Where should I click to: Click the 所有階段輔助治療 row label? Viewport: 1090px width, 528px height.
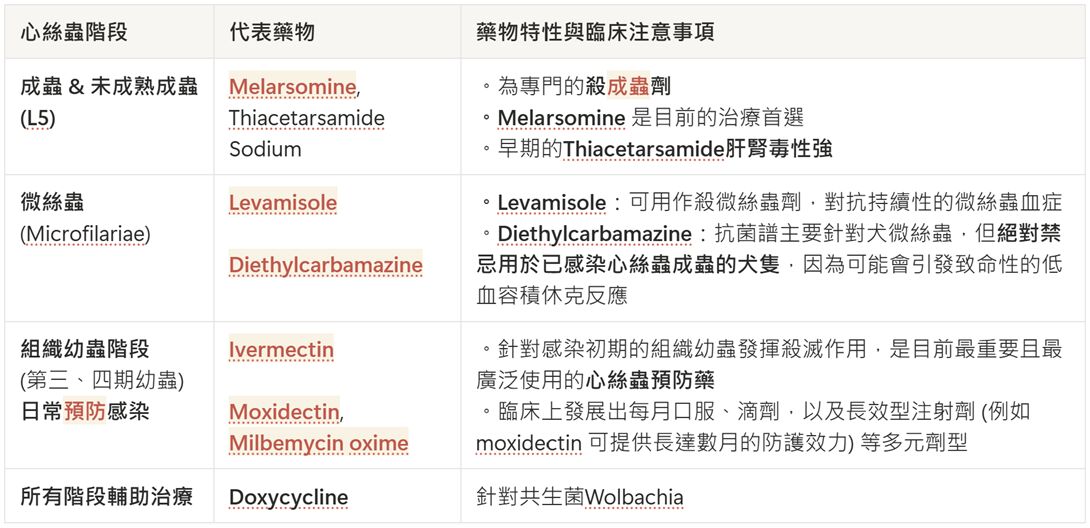(106, 498)
